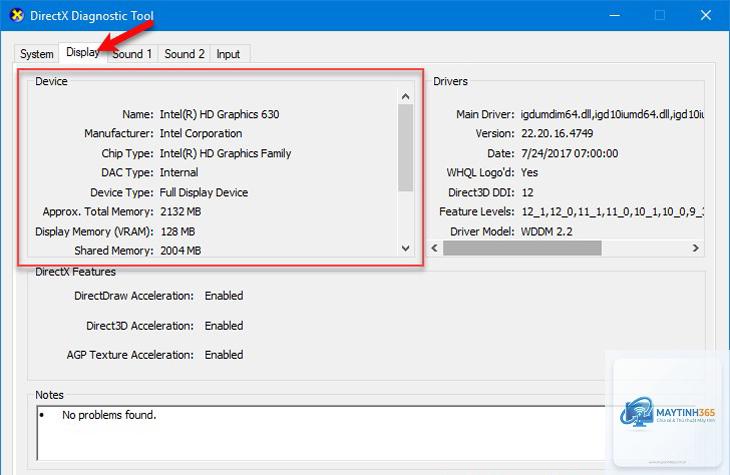Click the Approx. Total Memory value 2132 MB
This screenshot has height=475, width=730.
pyautogui.click(x=181, y=212)
